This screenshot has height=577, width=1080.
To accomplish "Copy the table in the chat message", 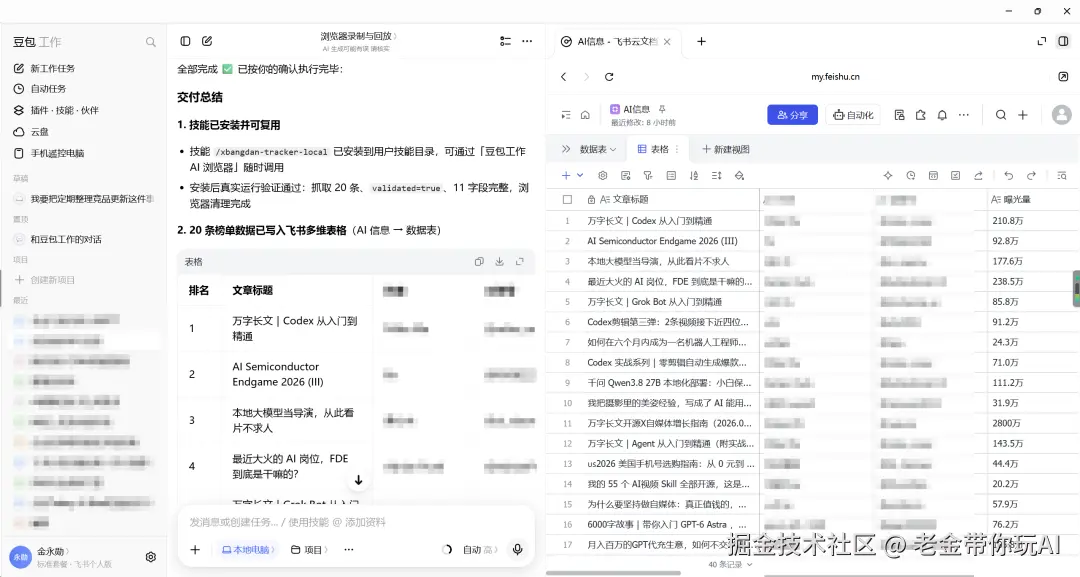I will pyautogui.click(x=479, y=262).
